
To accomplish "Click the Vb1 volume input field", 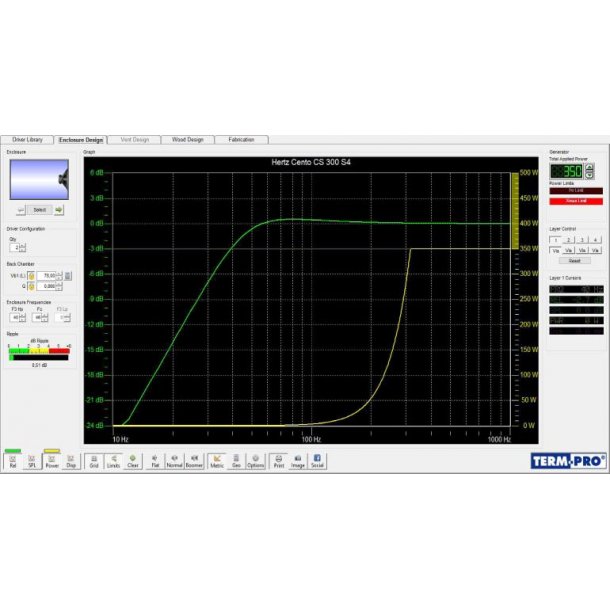I will [46, 276].
